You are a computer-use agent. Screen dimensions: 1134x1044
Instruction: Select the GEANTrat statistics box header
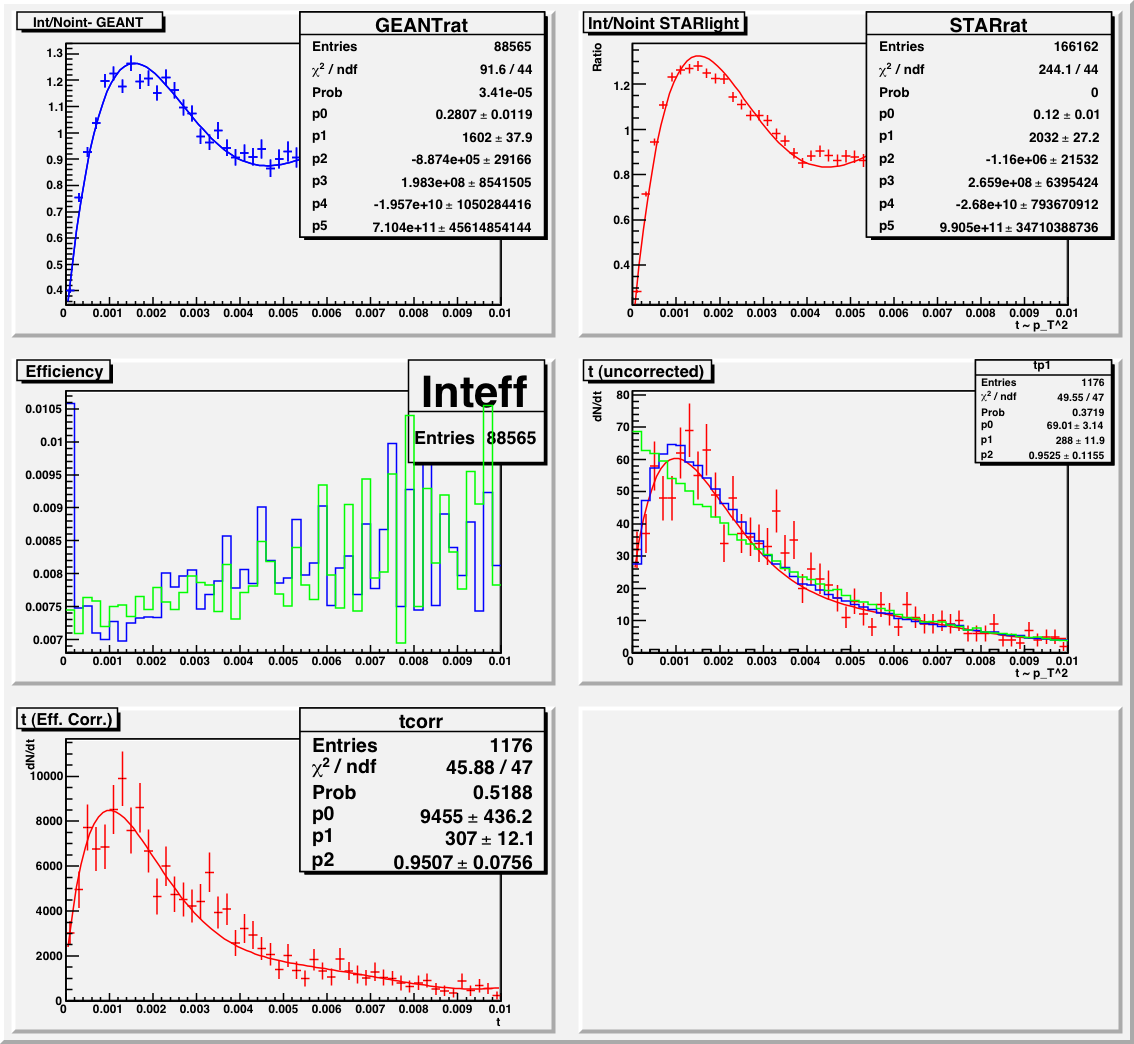coord(422,25)
